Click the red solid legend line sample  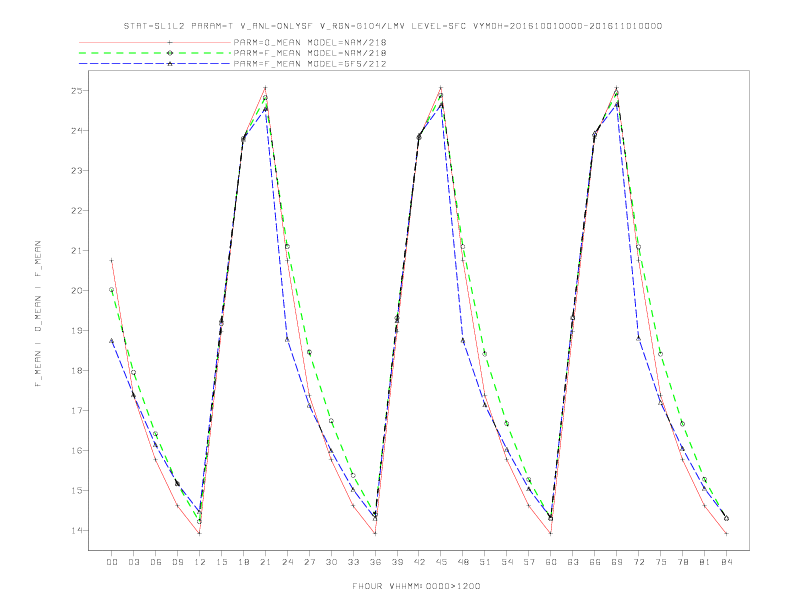click(155, 42)
